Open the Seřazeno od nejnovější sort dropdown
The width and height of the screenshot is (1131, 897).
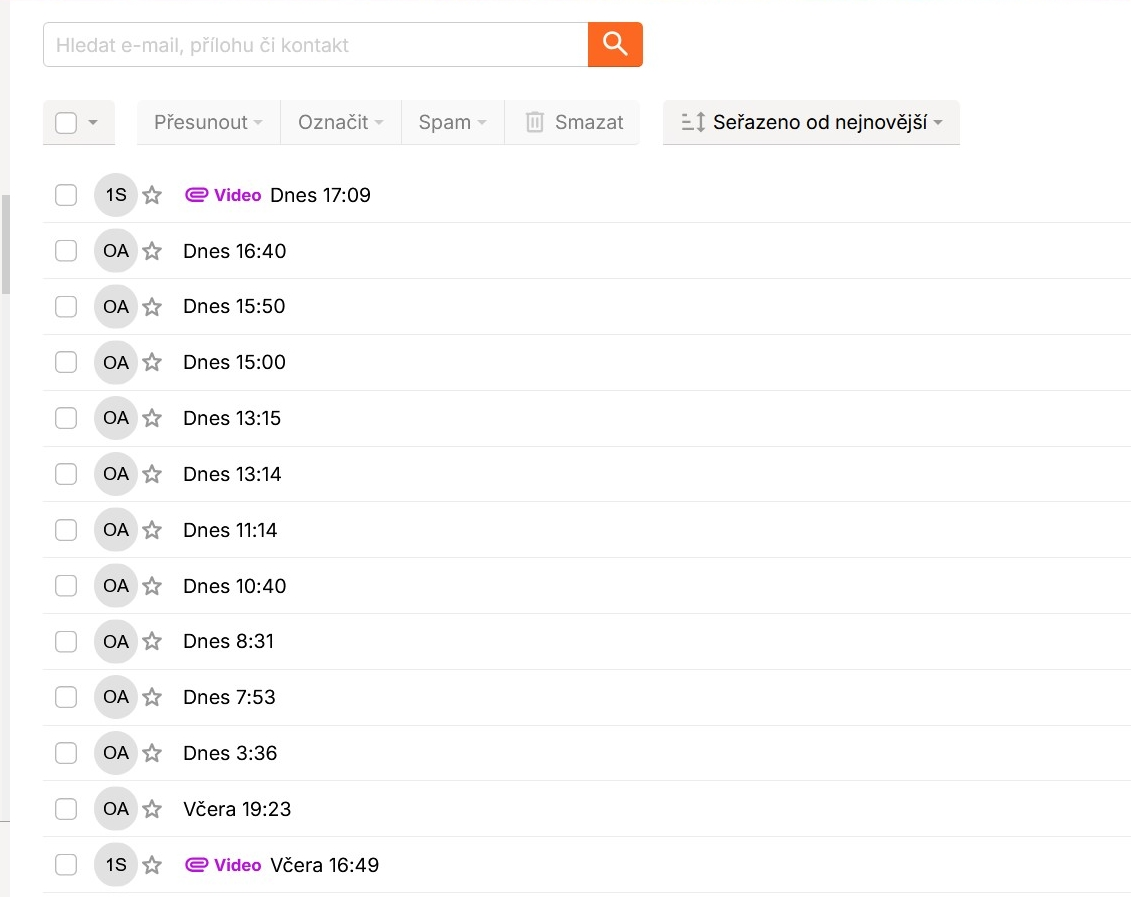click(811, 123)
